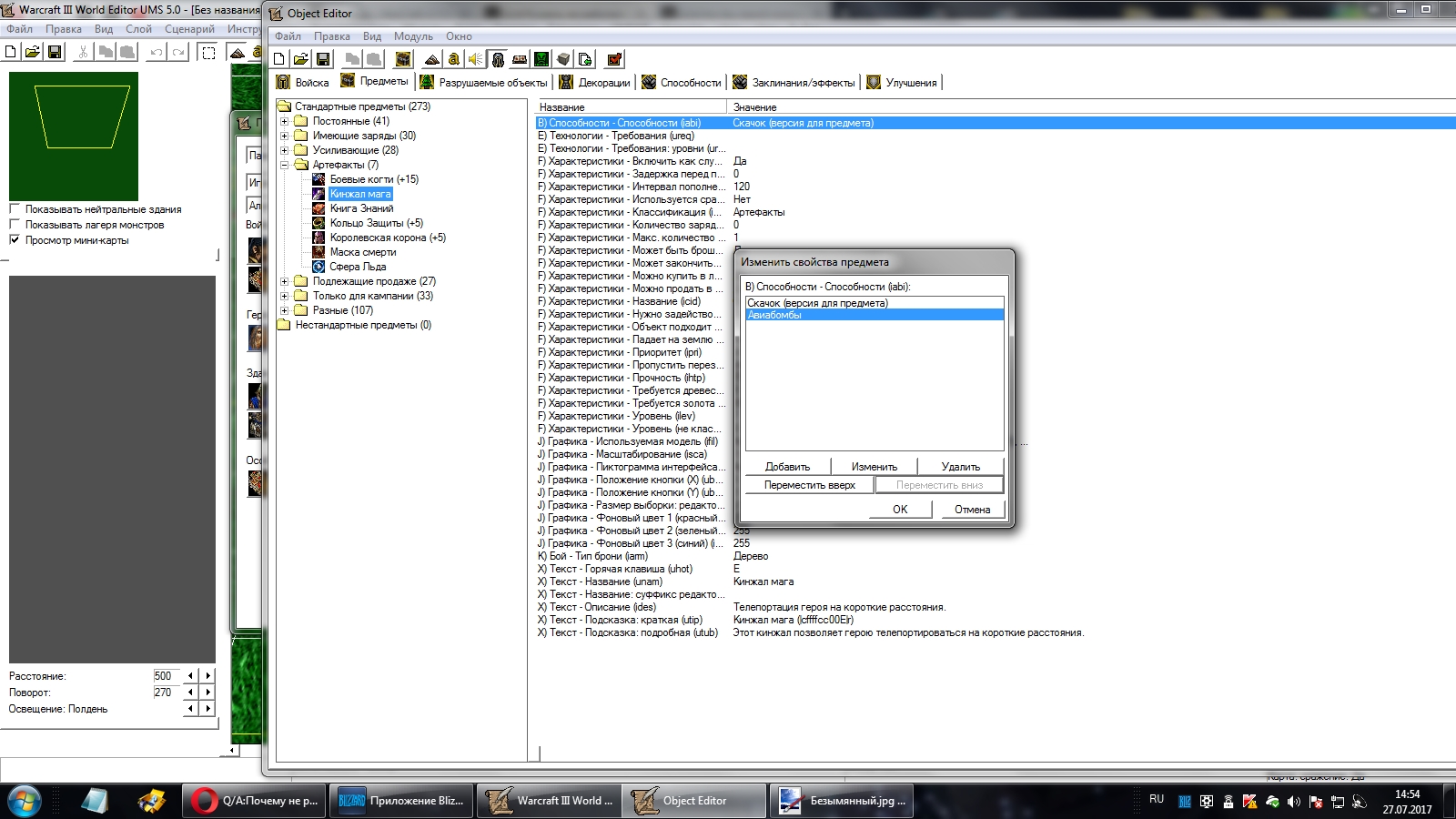The width and height of the screenshot is (1456, 819).
Task: Open map icon in World Editor toolbar
Action: click(33, 52)
